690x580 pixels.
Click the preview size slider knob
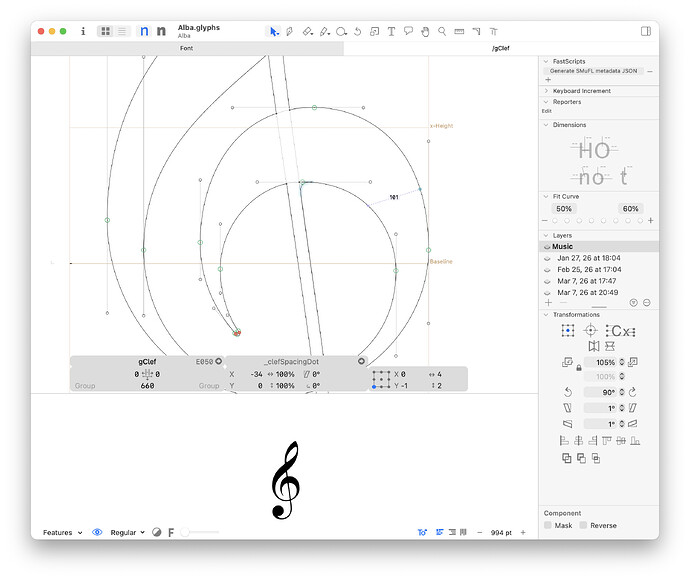185,532
